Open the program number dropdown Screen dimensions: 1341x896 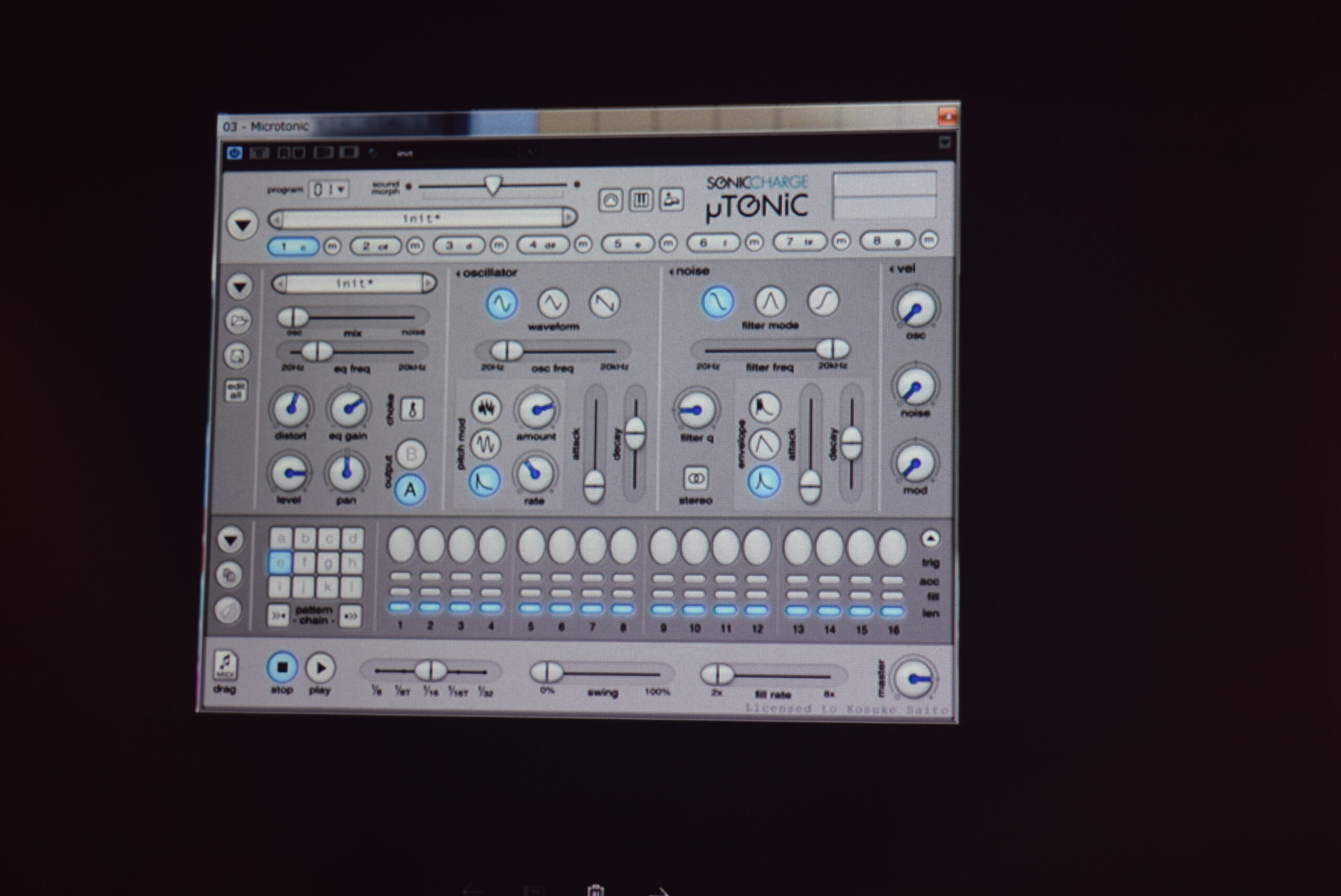[x=328, y=189]
